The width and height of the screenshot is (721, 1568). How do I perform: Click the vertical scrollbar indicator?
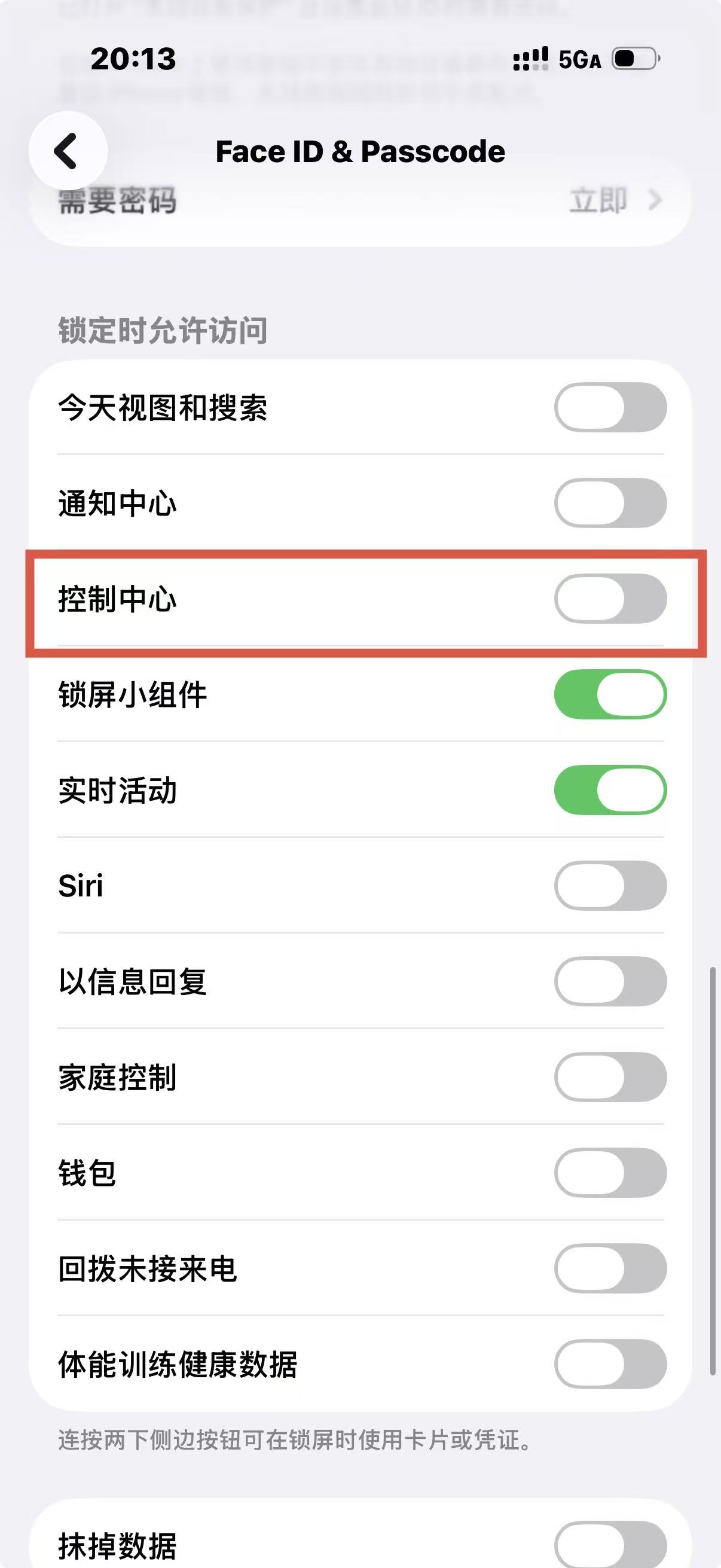tap(713, 1171)
